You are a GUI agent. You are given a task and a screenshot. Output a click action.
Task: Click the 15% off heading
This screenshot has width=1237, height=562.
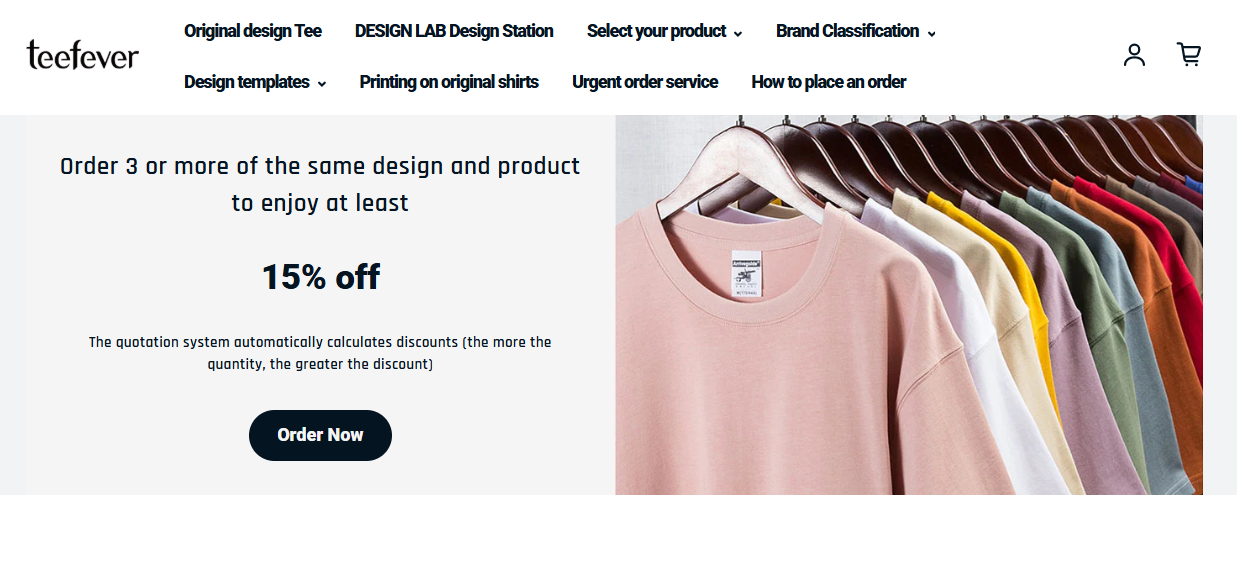click(x=320, y=277)
